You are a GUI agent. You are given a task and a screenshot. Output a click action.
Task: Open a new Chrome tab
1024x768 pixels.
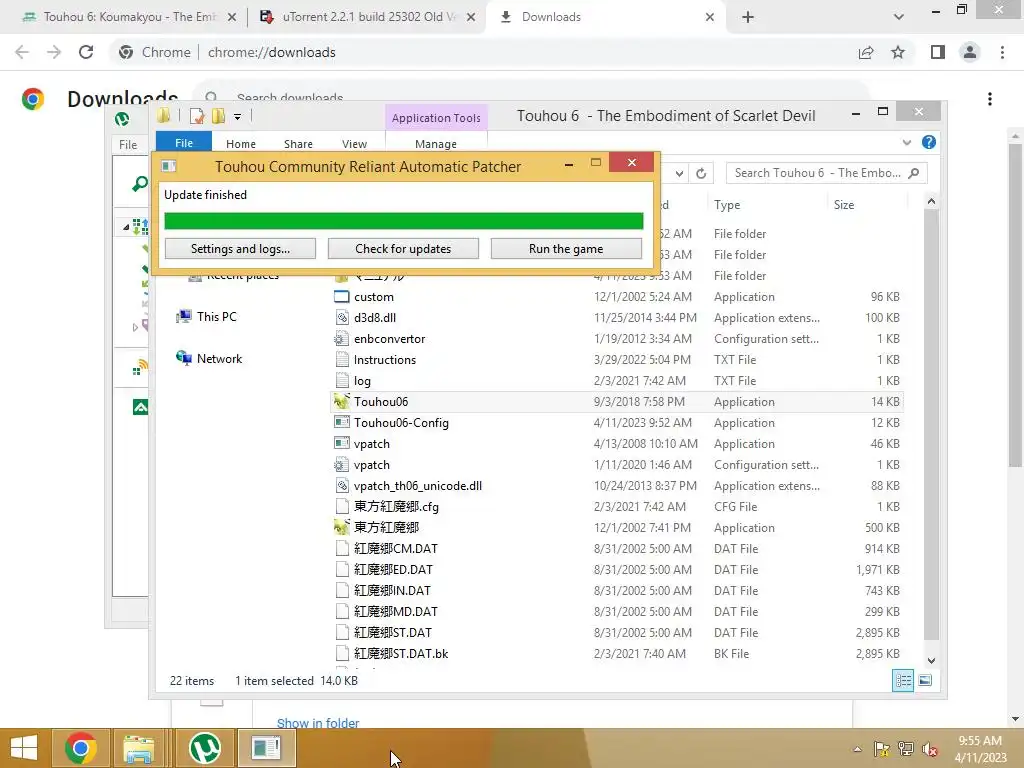click(x=748, y=17)
